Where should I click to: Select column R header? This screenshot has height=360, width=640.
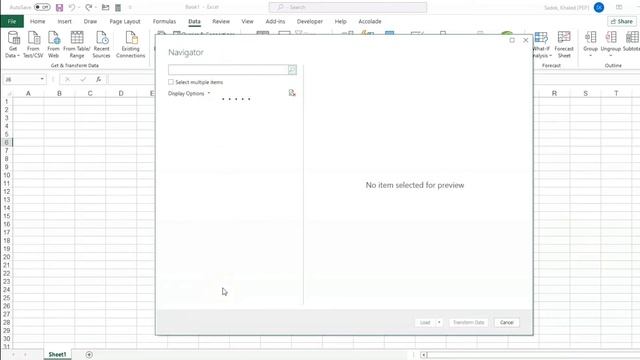(554, 93)
